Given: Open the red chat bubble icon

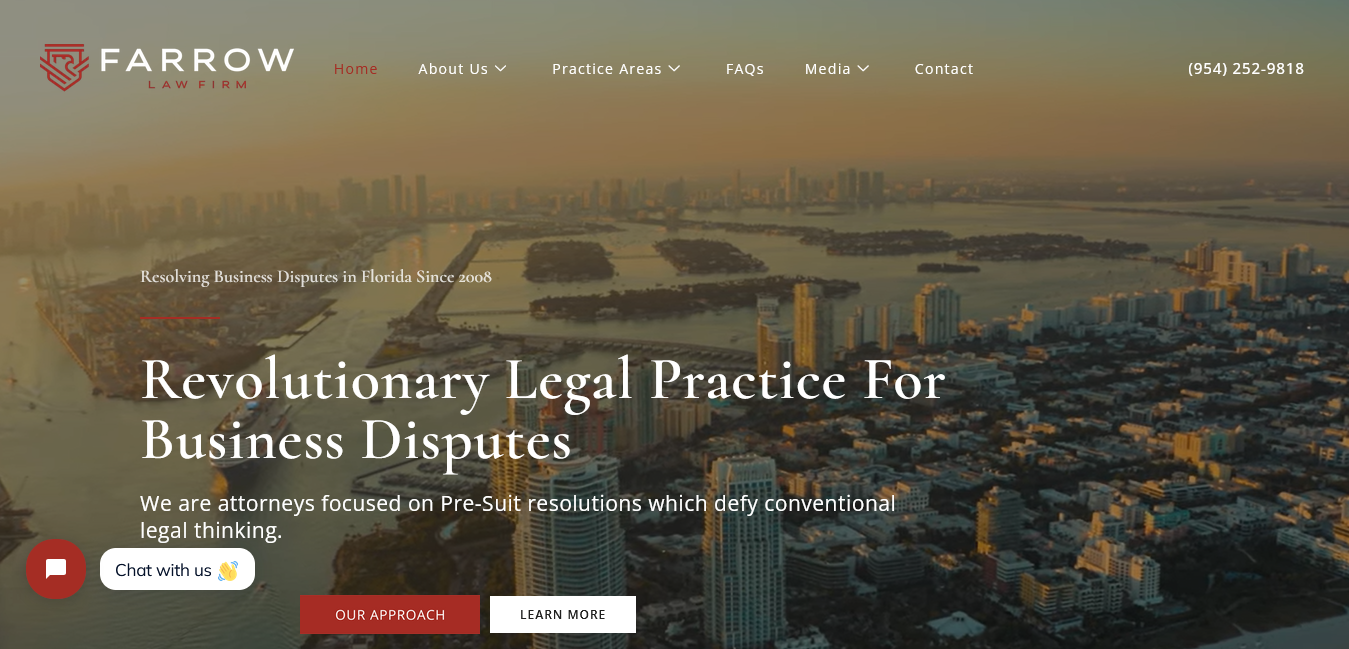Looking at the screenshot, I should coord(56,569).
